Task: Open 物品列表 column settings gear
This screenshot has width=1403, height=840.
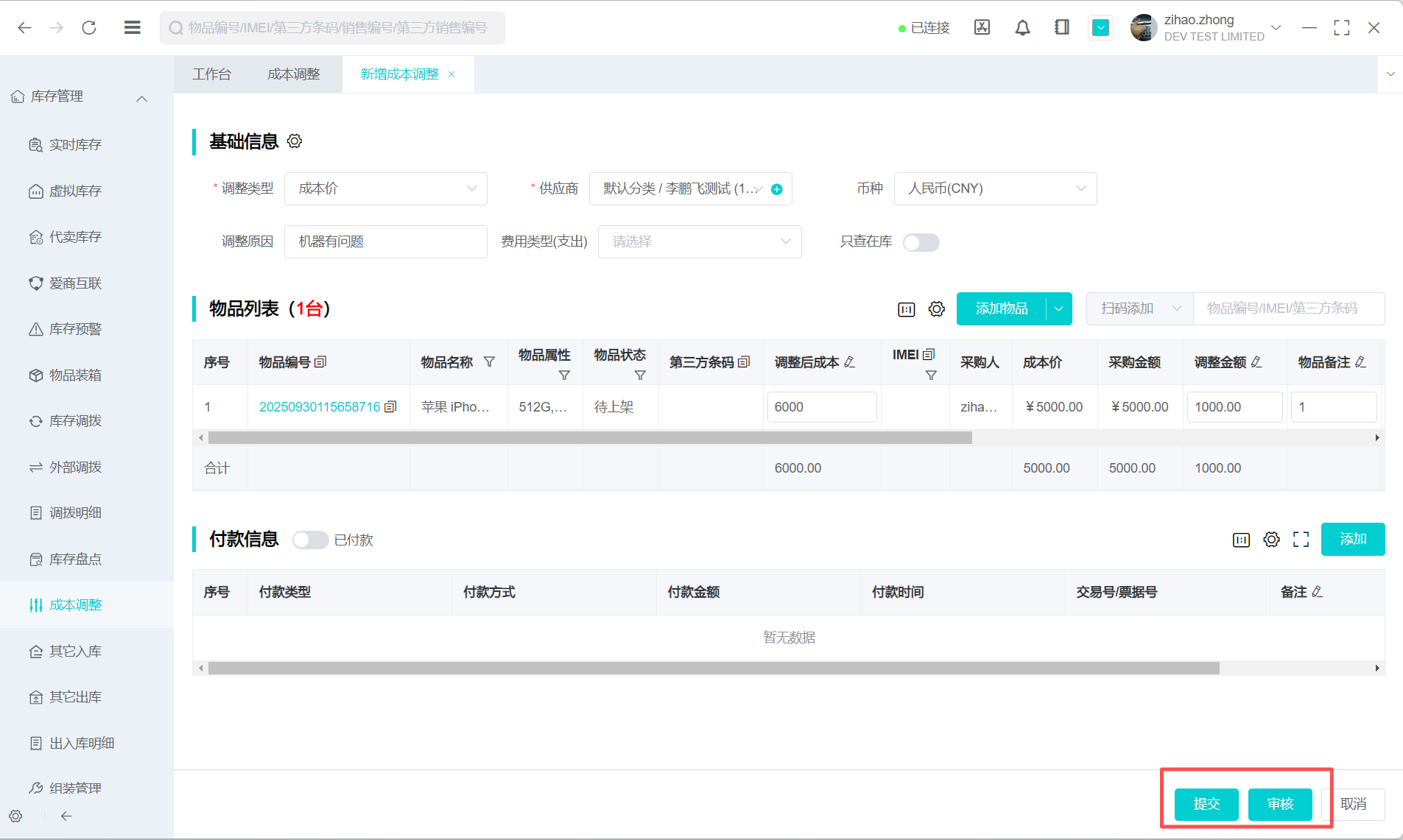Action: (x=936, y=309)
